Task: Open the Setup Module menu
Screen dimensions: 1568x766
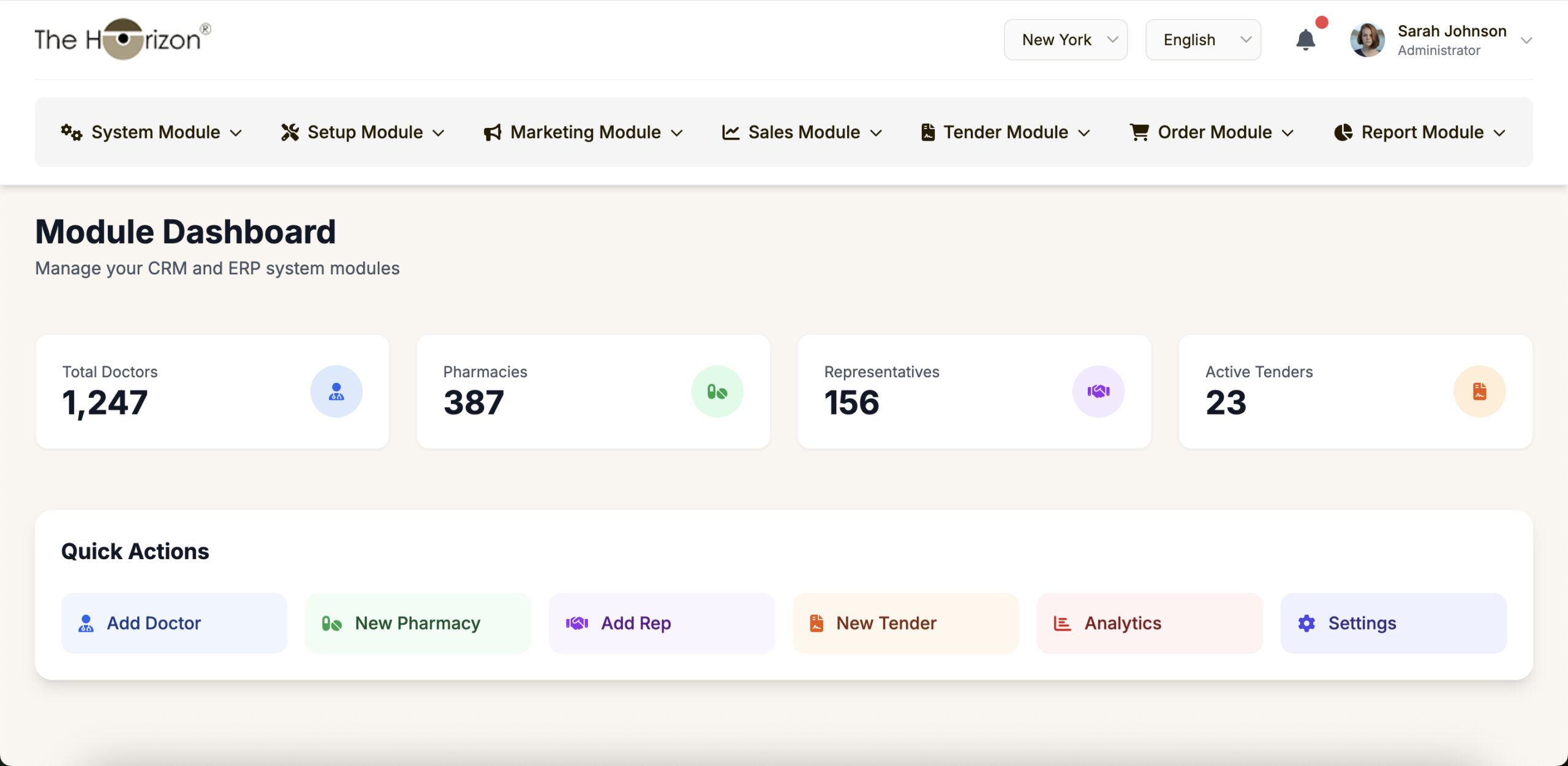Action: (x=363, y=132)
